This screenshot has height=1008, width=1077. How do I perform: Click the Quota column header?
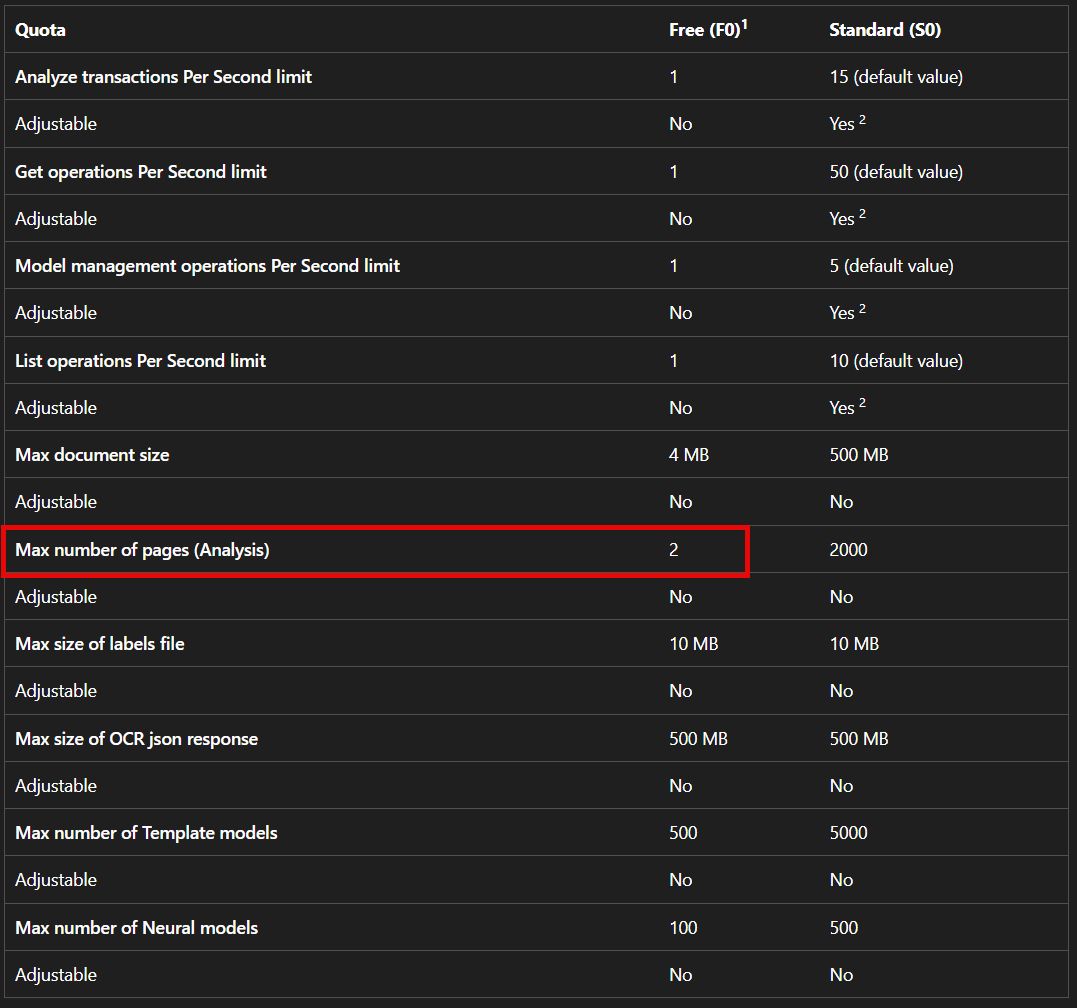(x=40, y=30)
